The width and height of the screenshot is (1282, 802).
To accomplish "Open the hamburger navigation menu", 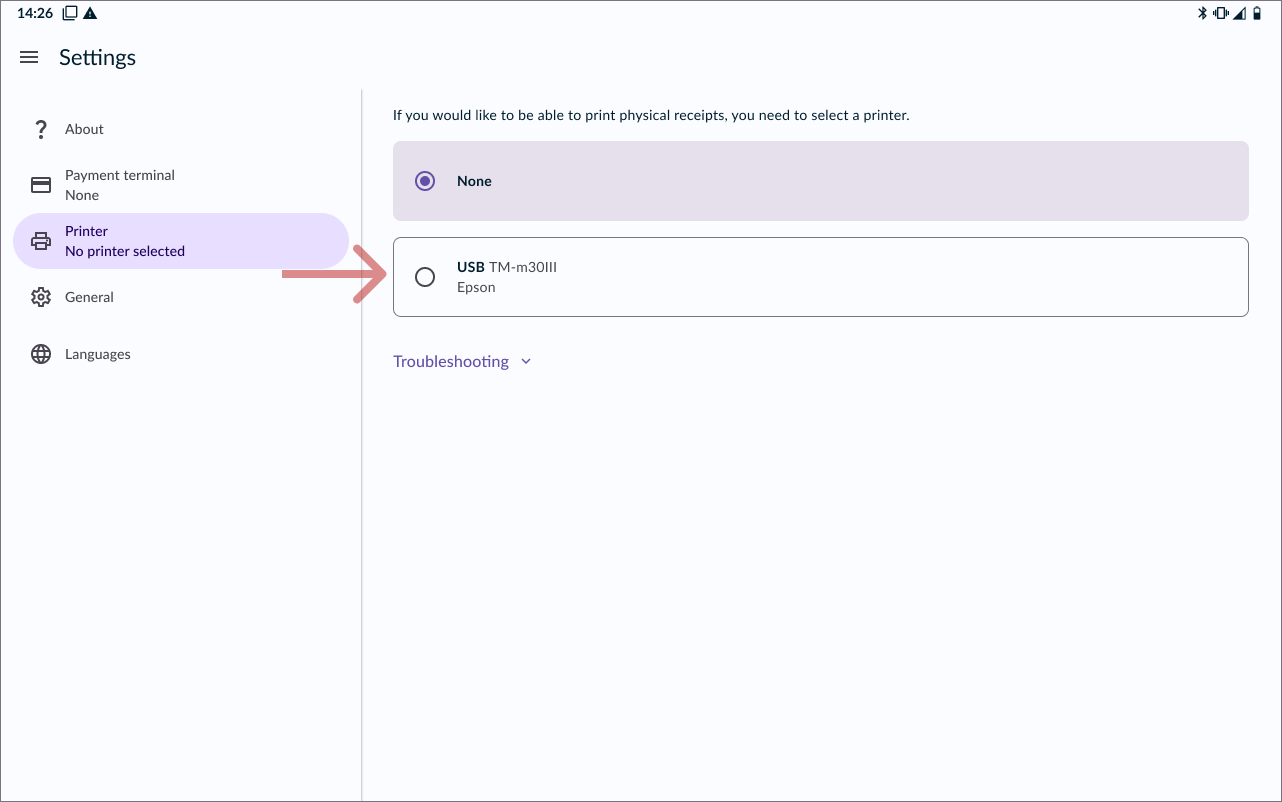I will [x=29, y=58].
